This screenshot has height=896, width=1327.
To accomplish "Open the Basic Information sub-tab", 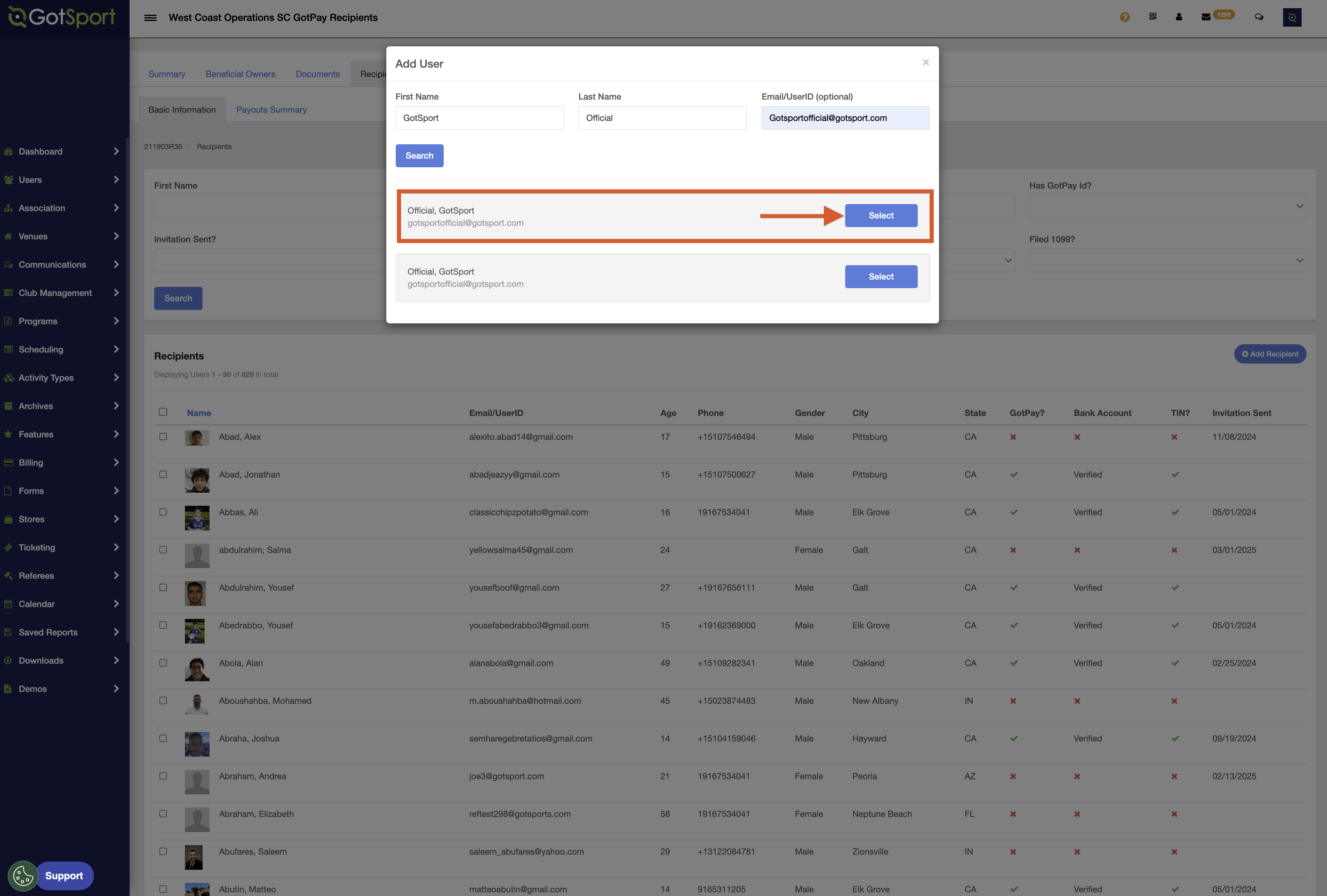I will [x=182, y=109].
